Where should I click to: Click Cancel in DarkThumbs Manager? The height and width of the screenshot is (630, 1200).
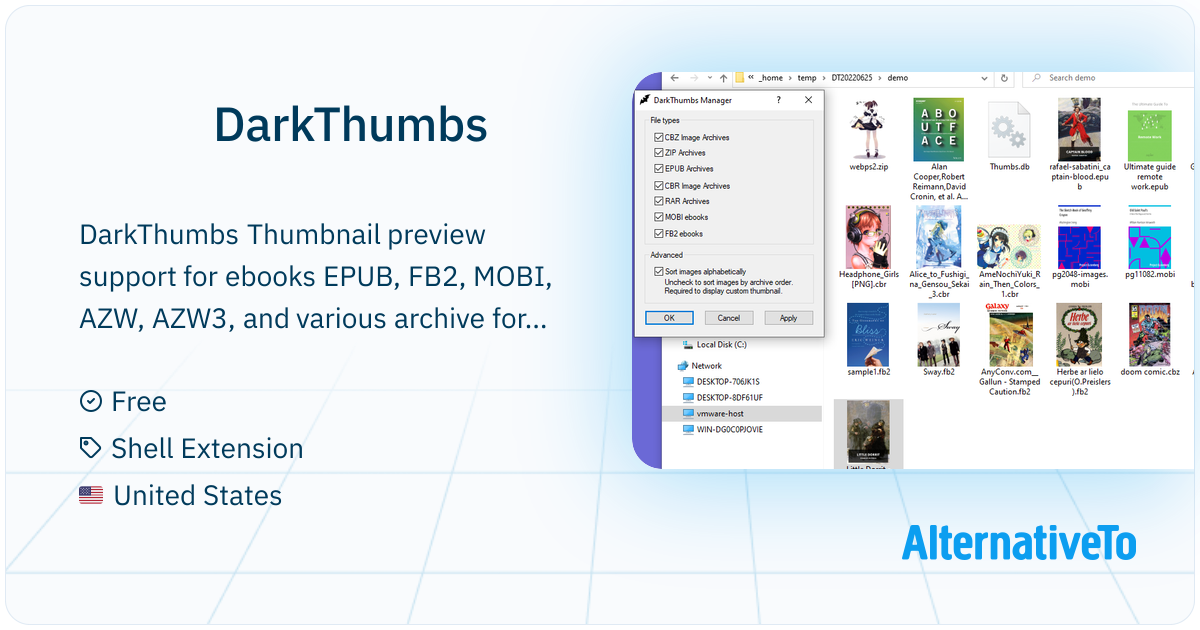(729, 318)
